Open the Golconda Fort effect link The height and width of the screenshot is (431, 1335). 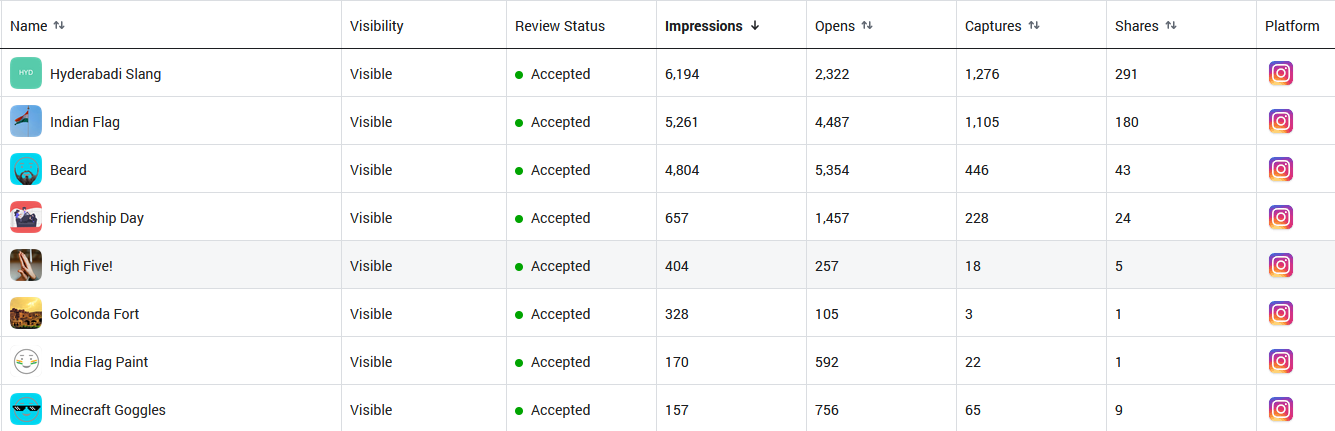click(94, 314)
